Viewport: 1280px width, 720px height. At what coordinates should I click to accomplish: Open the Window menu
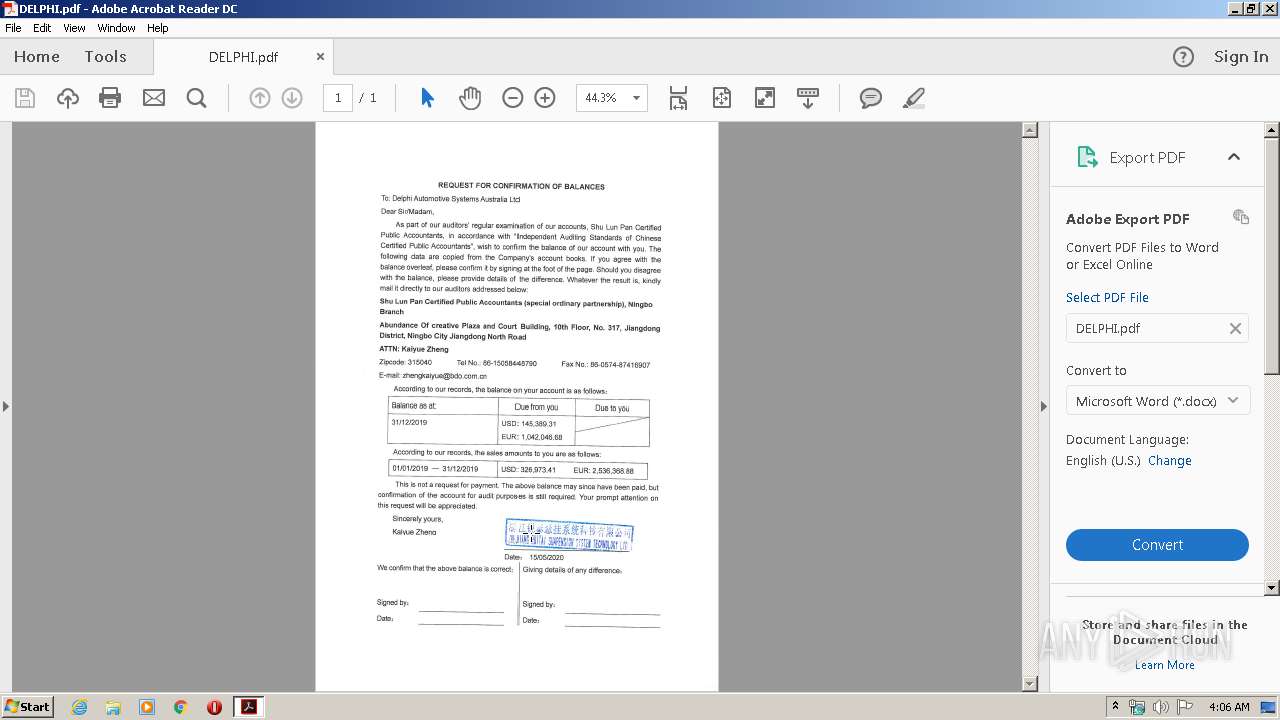(x=116, y=28)
